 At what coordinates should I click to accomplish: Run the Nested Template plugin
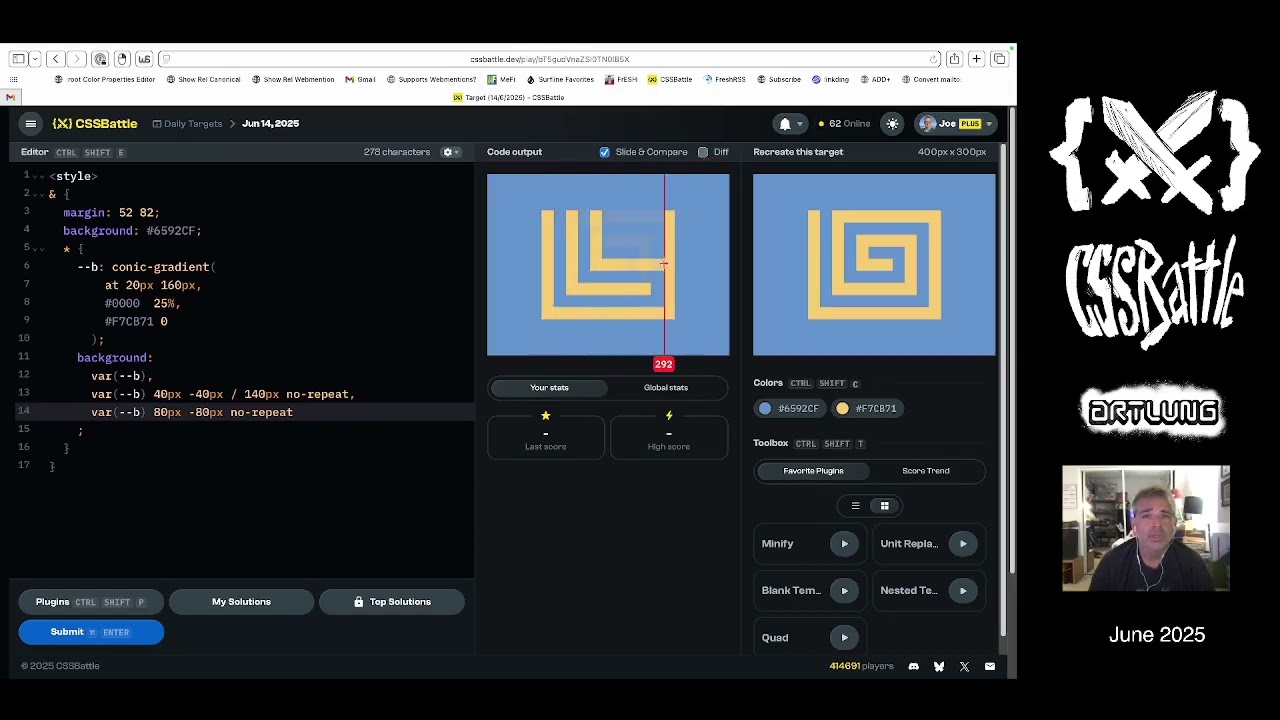coord(963,591)
